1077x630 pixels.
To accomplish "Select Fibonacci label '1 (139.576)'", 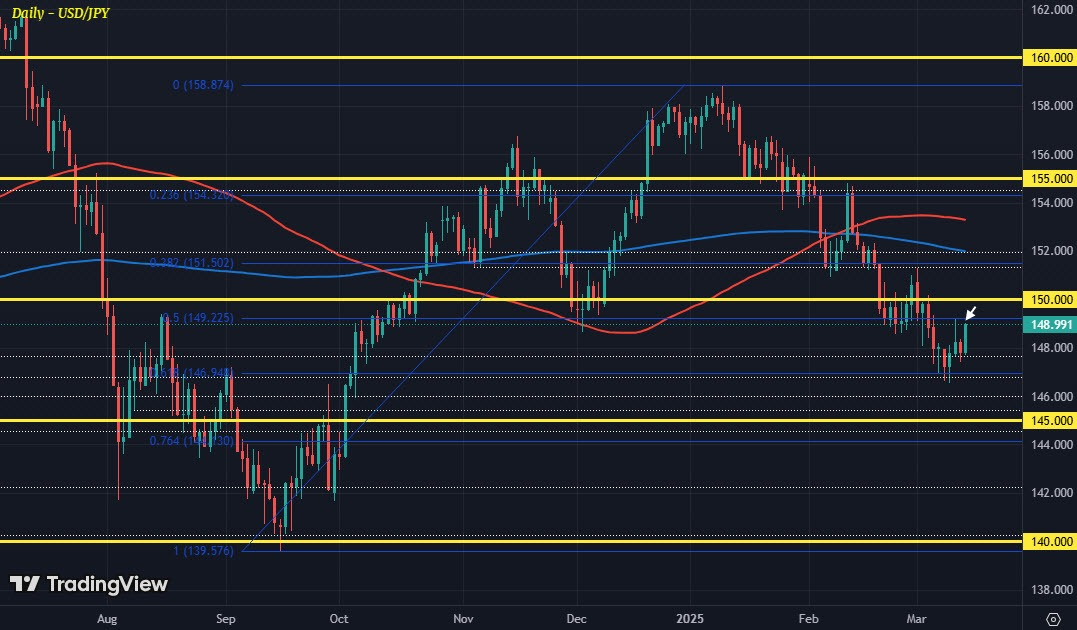I will coord(203,551).
